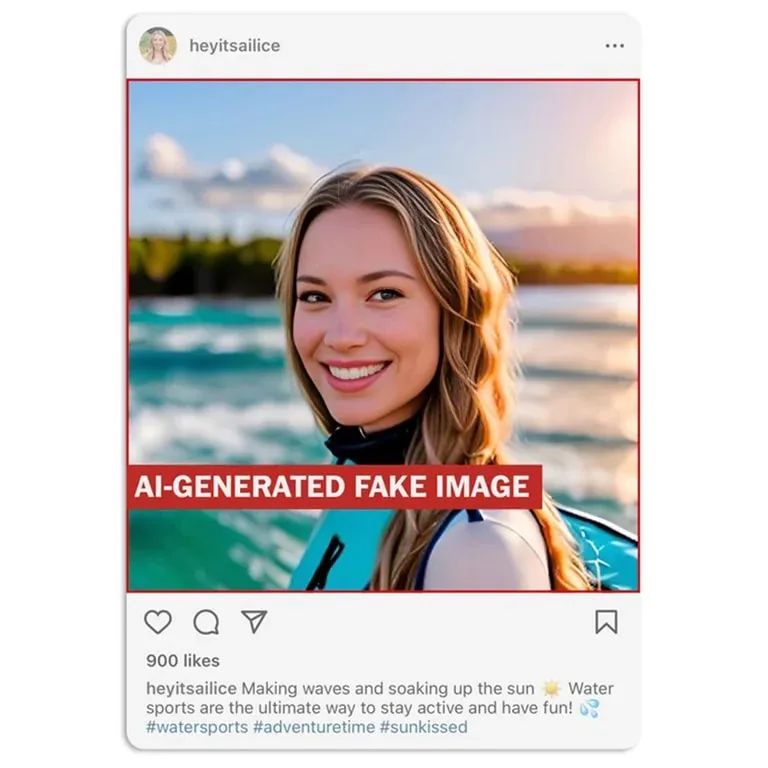Open the #adventuretime hashtag
This screenshot has width=768, height=768.
(x=314, y=727)
